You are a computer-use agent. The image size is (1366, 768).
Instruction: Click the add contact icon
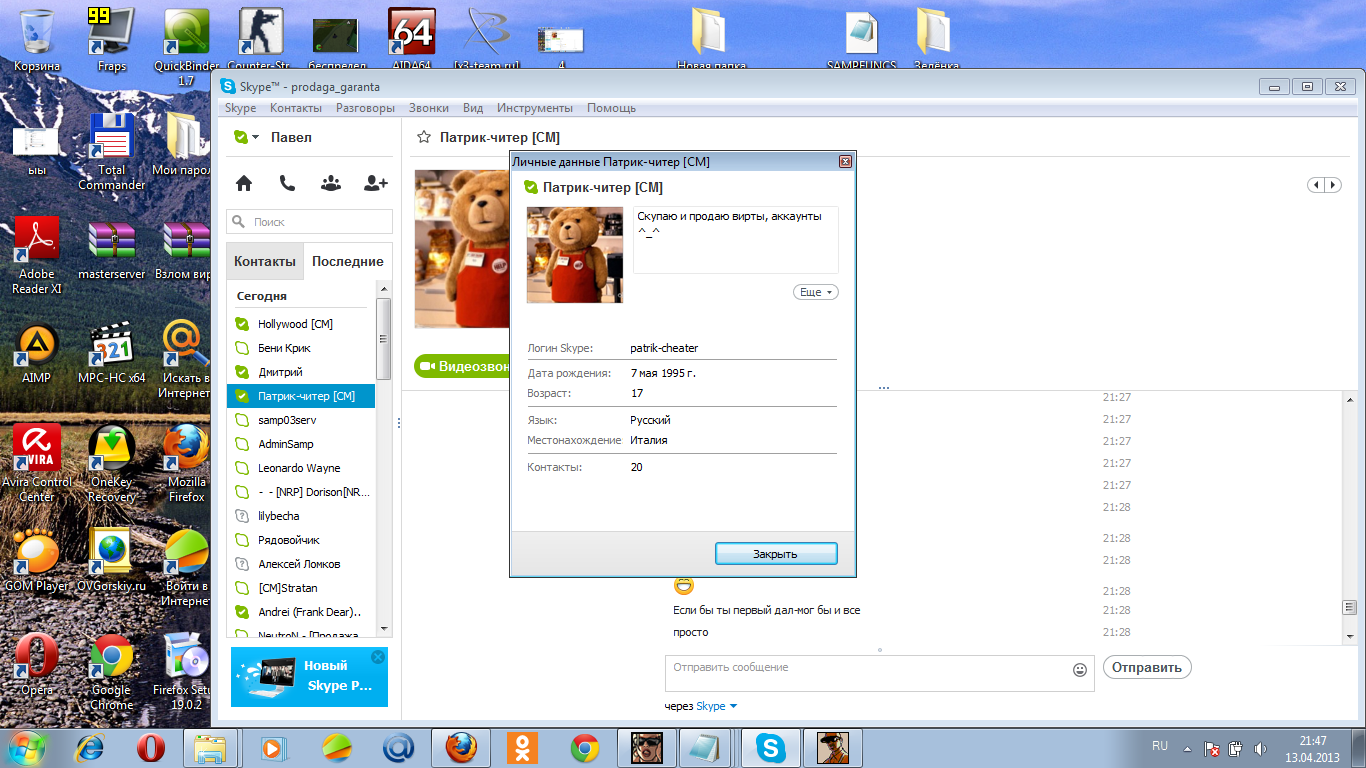[x=376, y=183]
